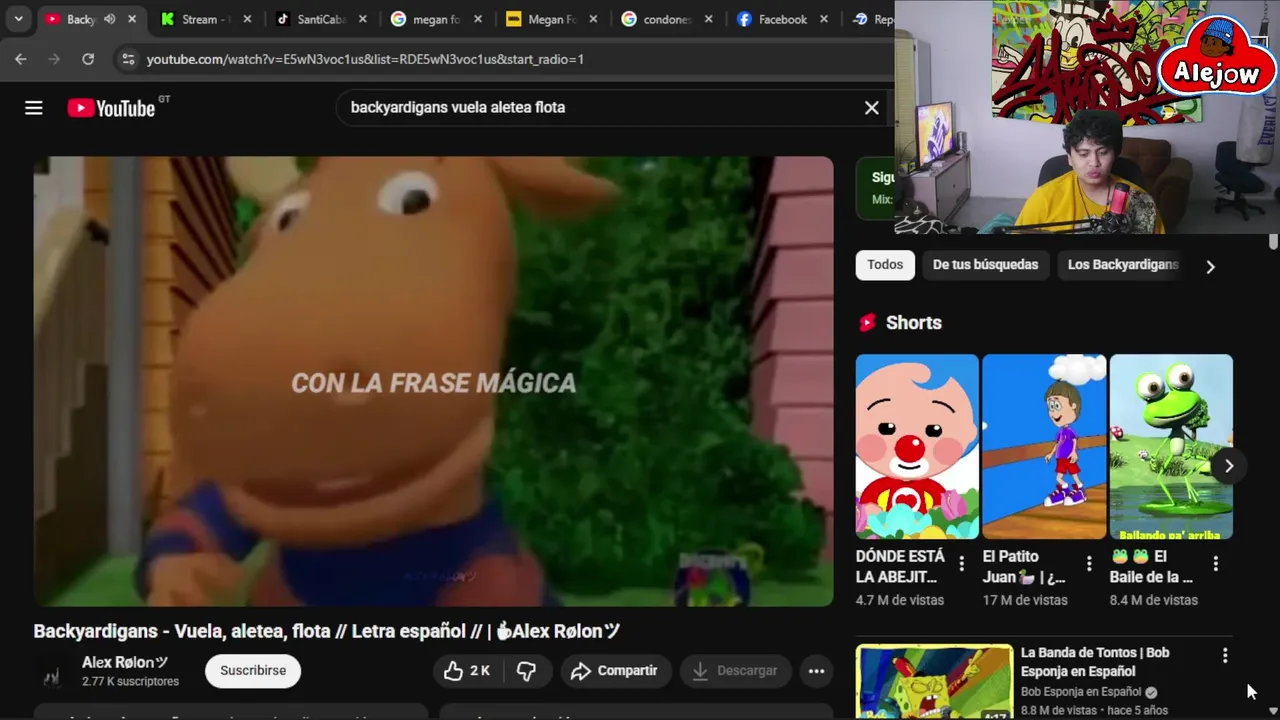Open La Banda de Tontos video title
This screenshot has height=720, width=1280.
tap(1095, 662)
